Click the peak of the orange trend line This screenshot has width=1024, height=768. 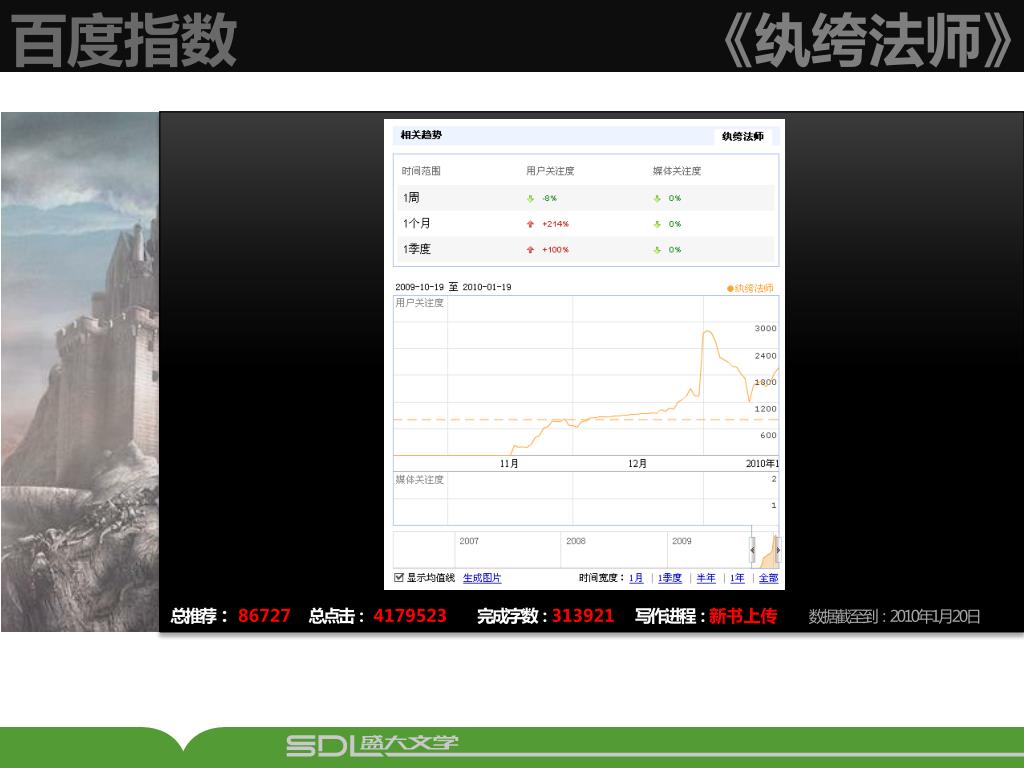708,332
